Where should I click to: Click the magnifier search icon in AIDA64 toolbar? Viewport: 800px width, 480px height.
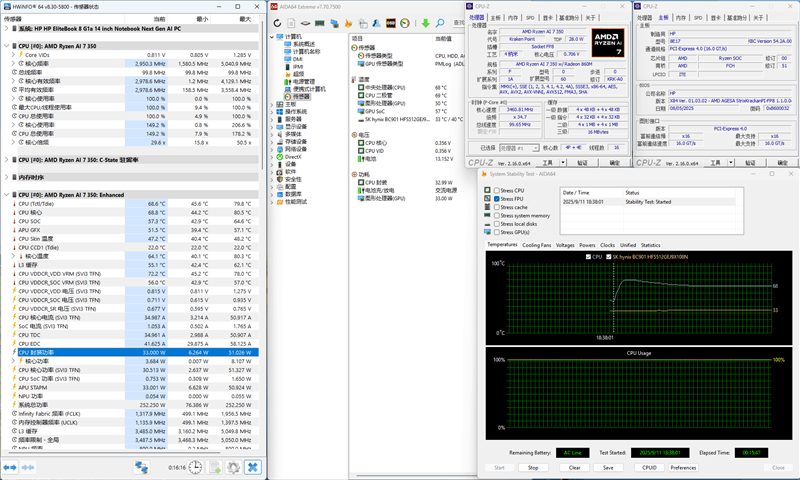[439, 23]
